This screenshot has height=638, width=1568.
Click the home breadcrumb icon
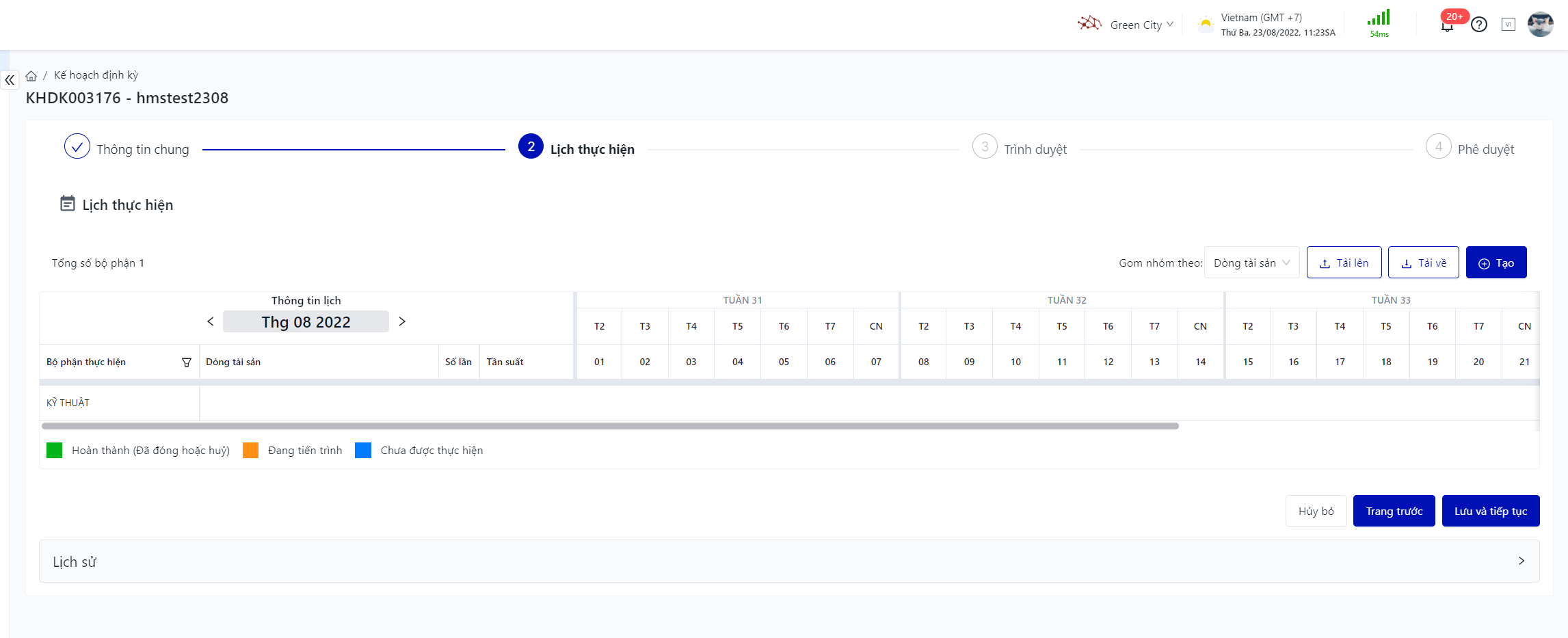point(31,76)
